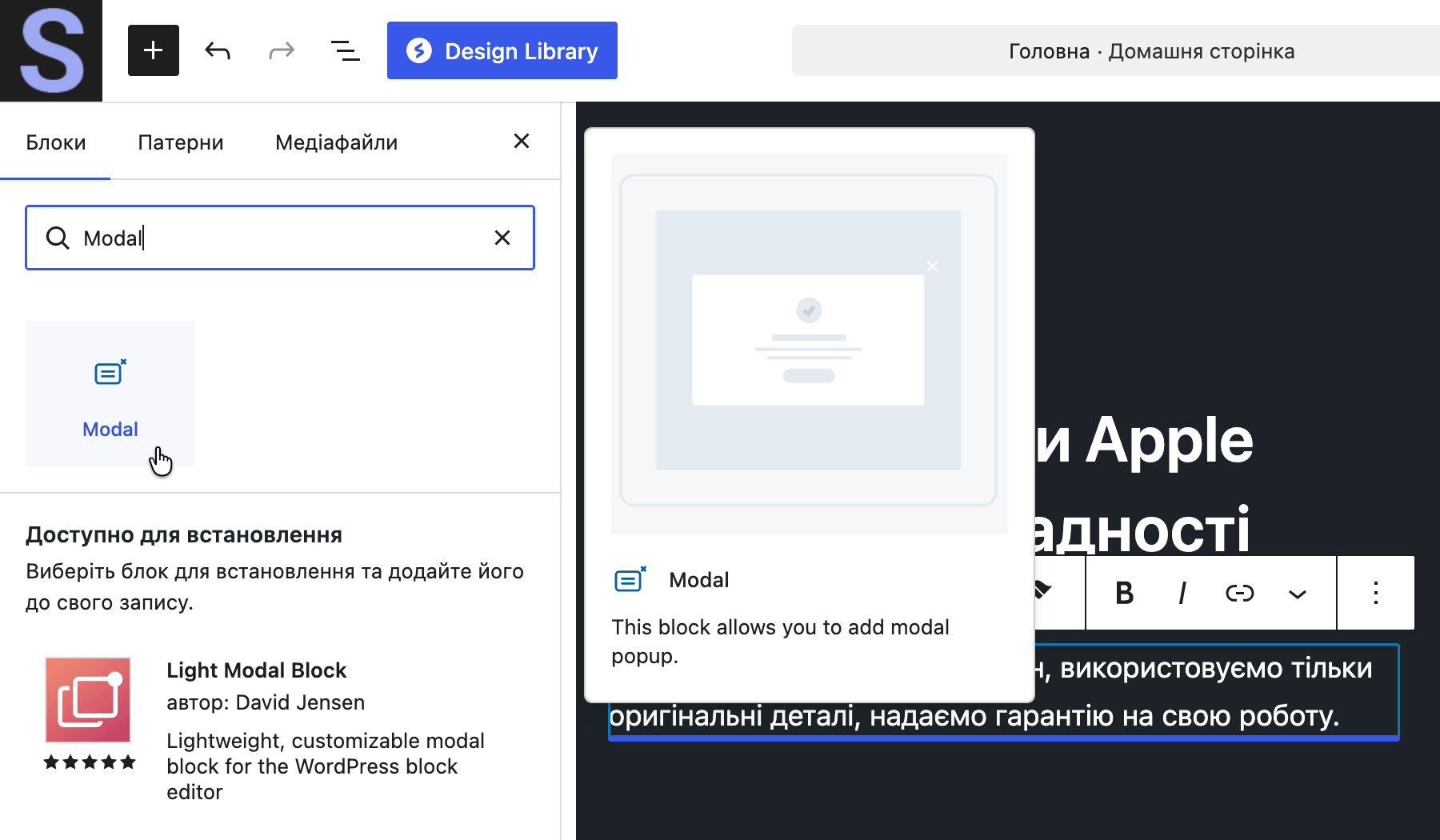Image resolution: width=1440 pixels, height=840 pixels.
Task: Open the document overview list view
Action: click(x=346, y=50)
